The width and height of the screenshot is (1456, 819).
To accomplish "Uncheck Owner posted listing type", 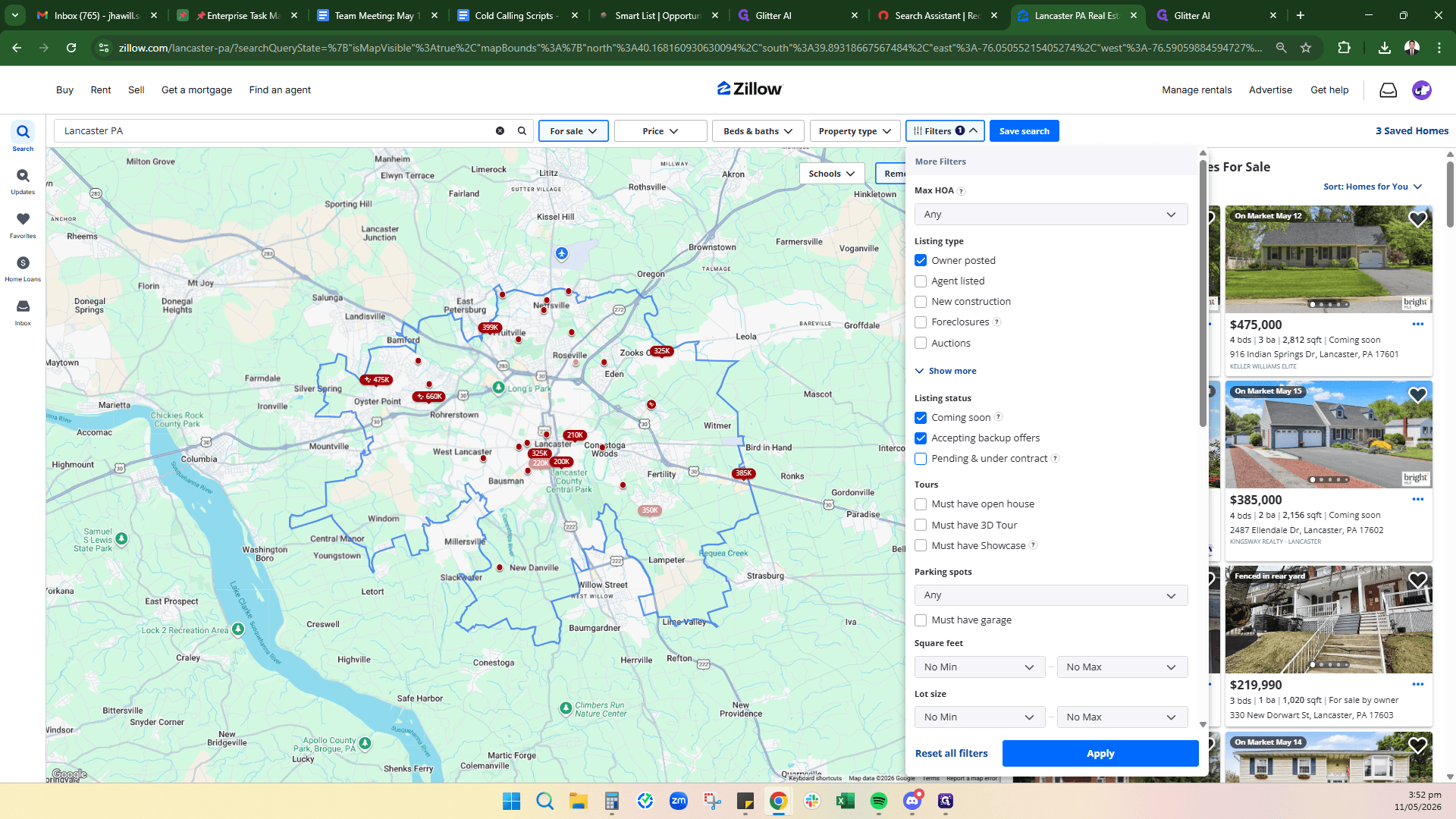I will click(x=921, y=260).
